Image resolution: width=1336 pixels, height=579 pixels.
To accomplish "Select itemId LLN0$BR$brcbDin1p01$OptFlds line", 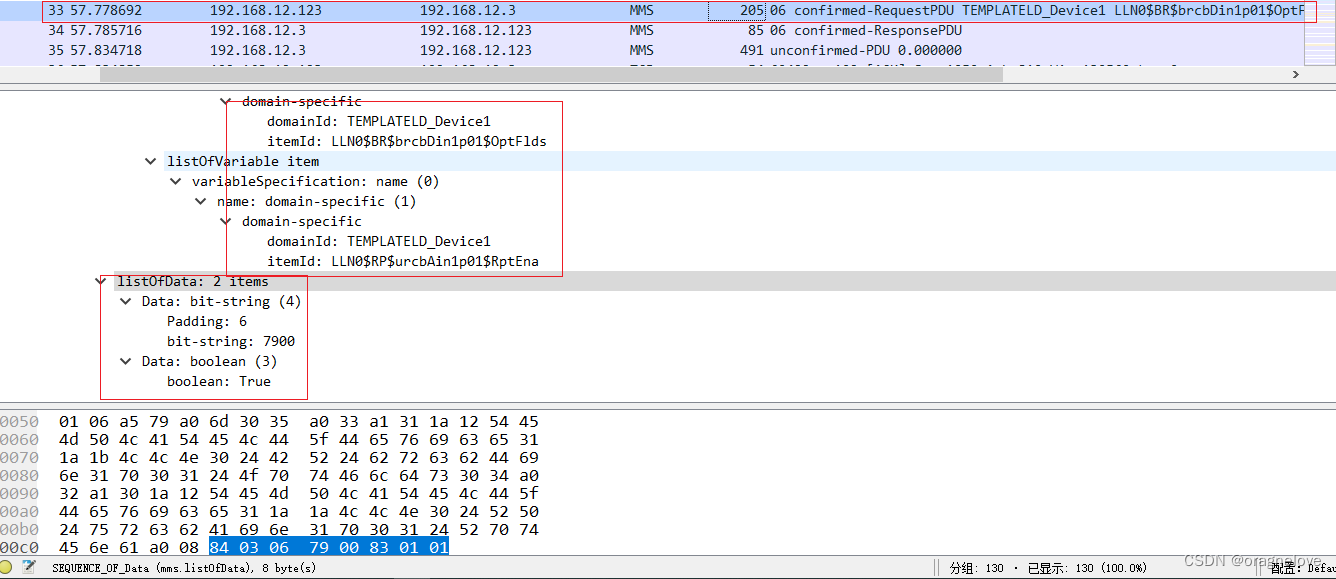I will 406,141.
